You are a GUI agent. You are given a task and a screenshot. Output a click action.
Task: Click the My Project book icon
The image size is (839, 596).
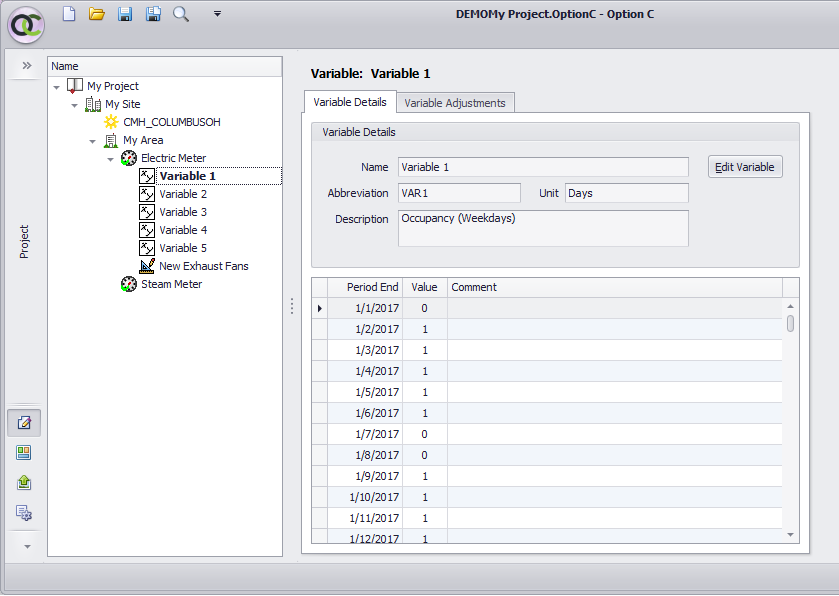75,86
